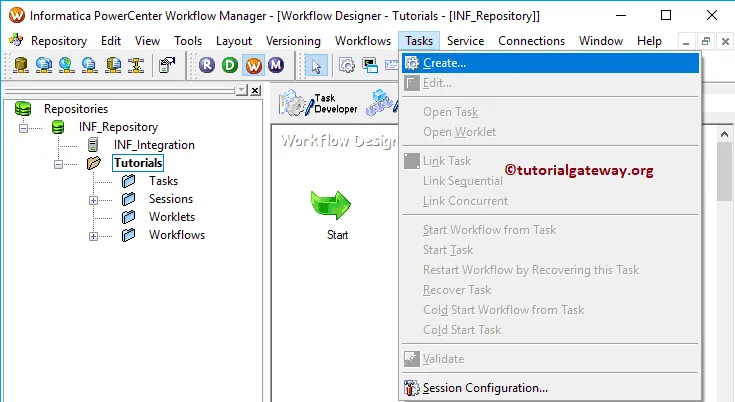The width and height of the screenshot is (735, 402).
Task: Open the Tools menu
Action: click(x=188, y=41)
